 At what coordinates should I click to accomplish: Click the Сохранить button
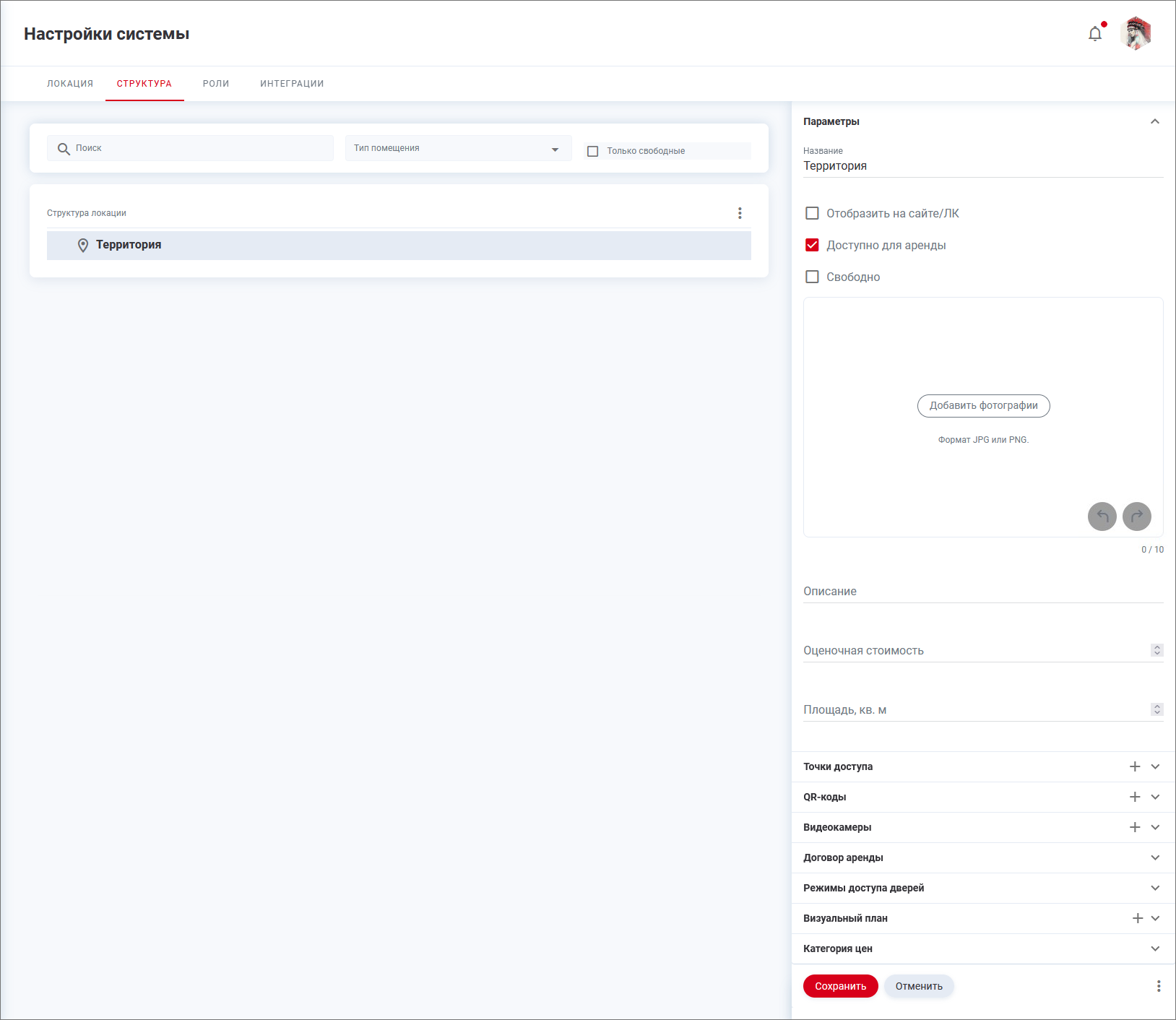[x=840, y=986]
